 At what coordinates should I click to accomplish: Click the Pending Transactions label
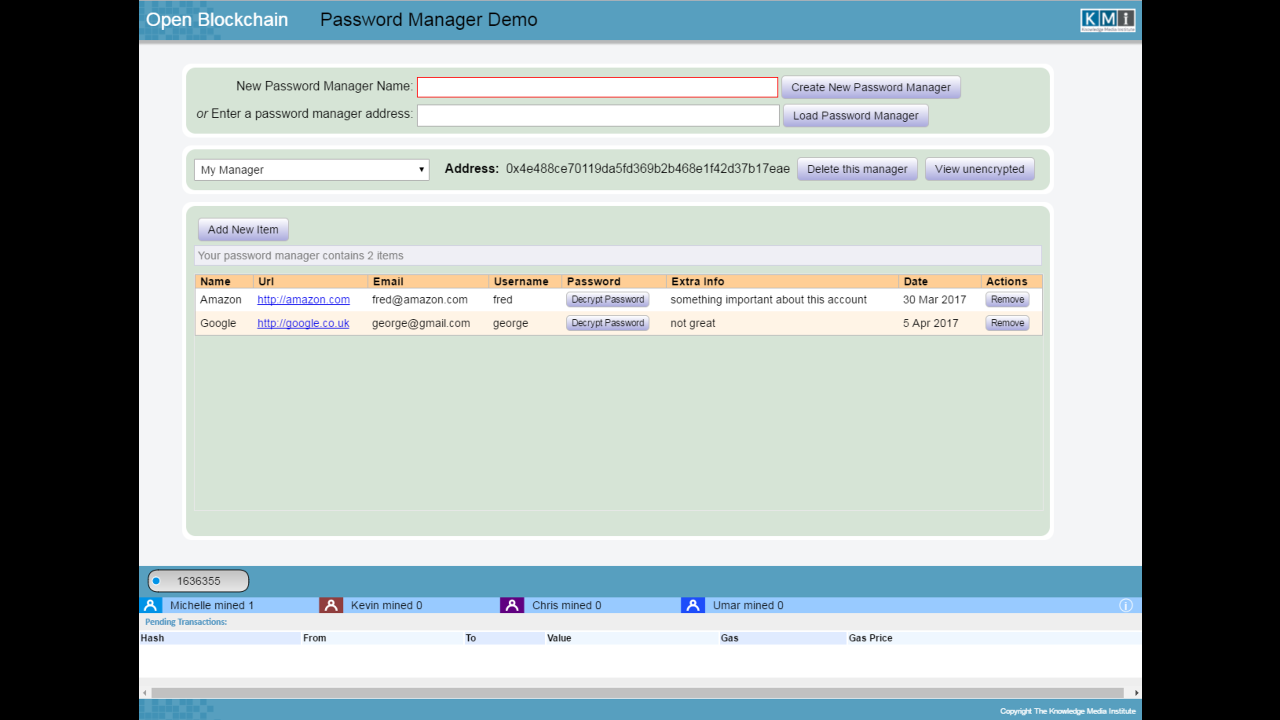186,622
